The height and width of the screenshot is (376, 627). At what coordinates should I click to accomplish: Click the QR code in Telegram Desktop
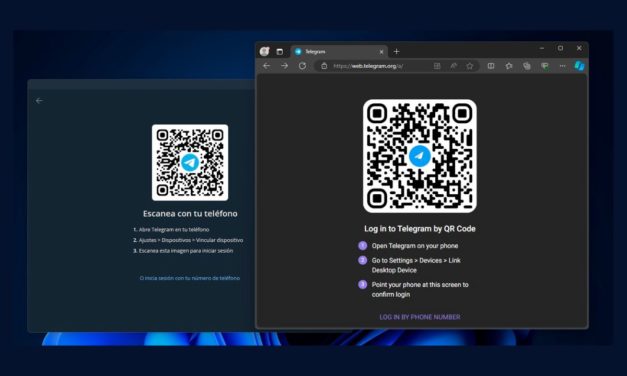click(x=190, y=162)
